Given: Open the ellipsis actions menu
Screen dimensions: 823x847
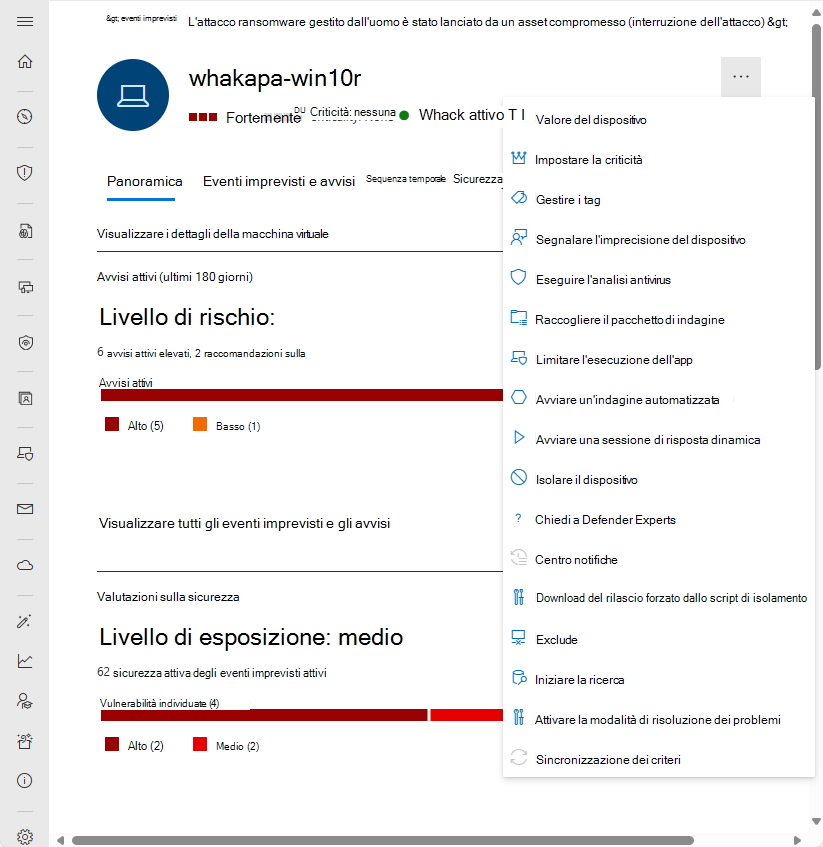Looking at the screenshot, I should point(740,76).
